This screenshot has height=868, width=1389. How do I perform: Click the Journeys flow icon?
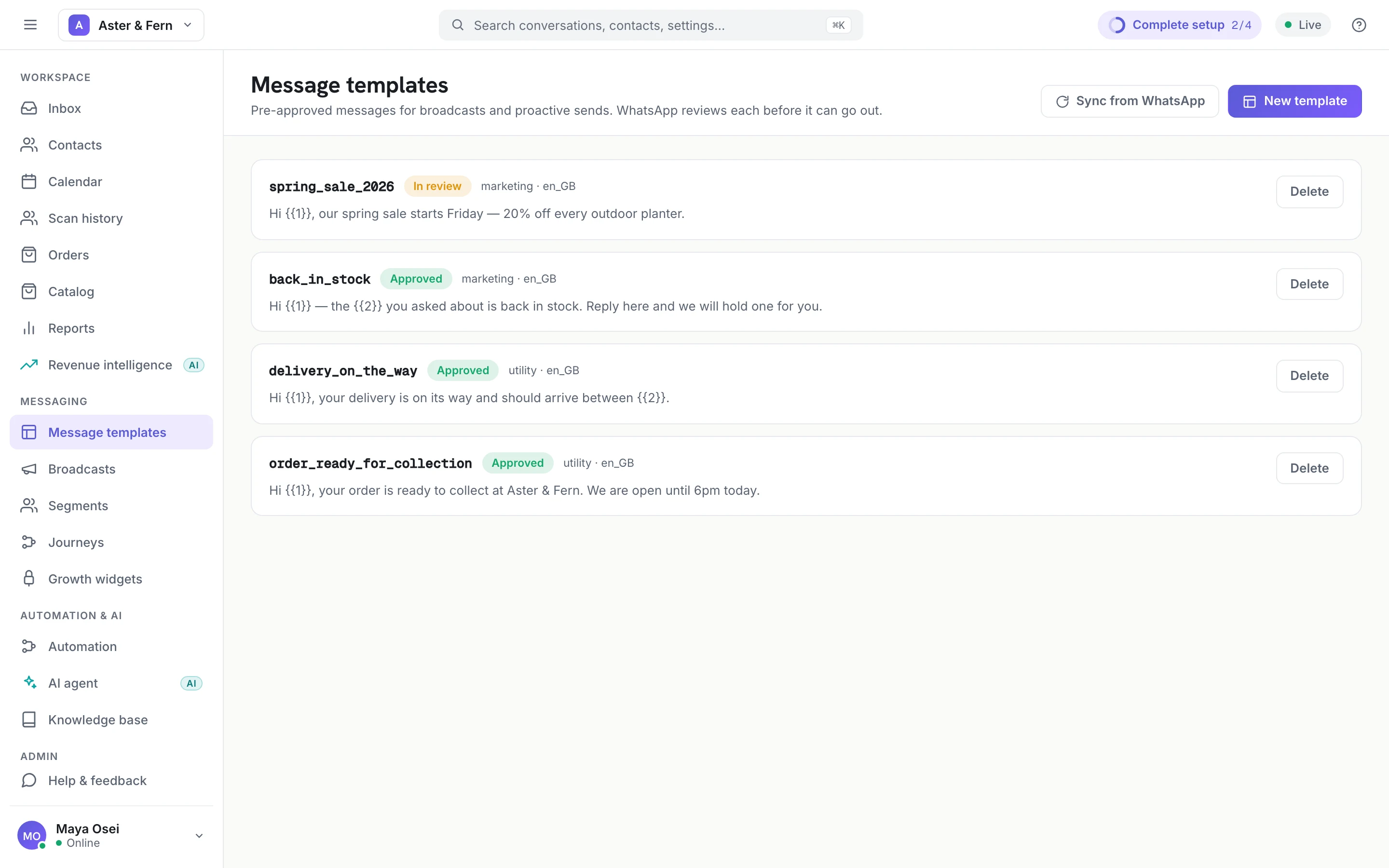pyautogui.click(x=29, y=542)
